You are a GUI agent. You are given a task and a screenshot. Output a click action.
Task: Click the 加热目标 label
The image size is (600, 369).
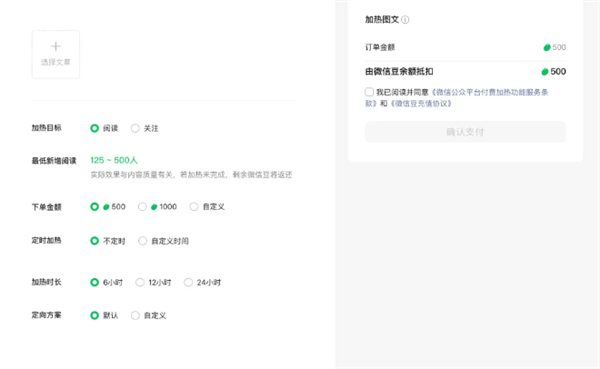tap(46, 128)
